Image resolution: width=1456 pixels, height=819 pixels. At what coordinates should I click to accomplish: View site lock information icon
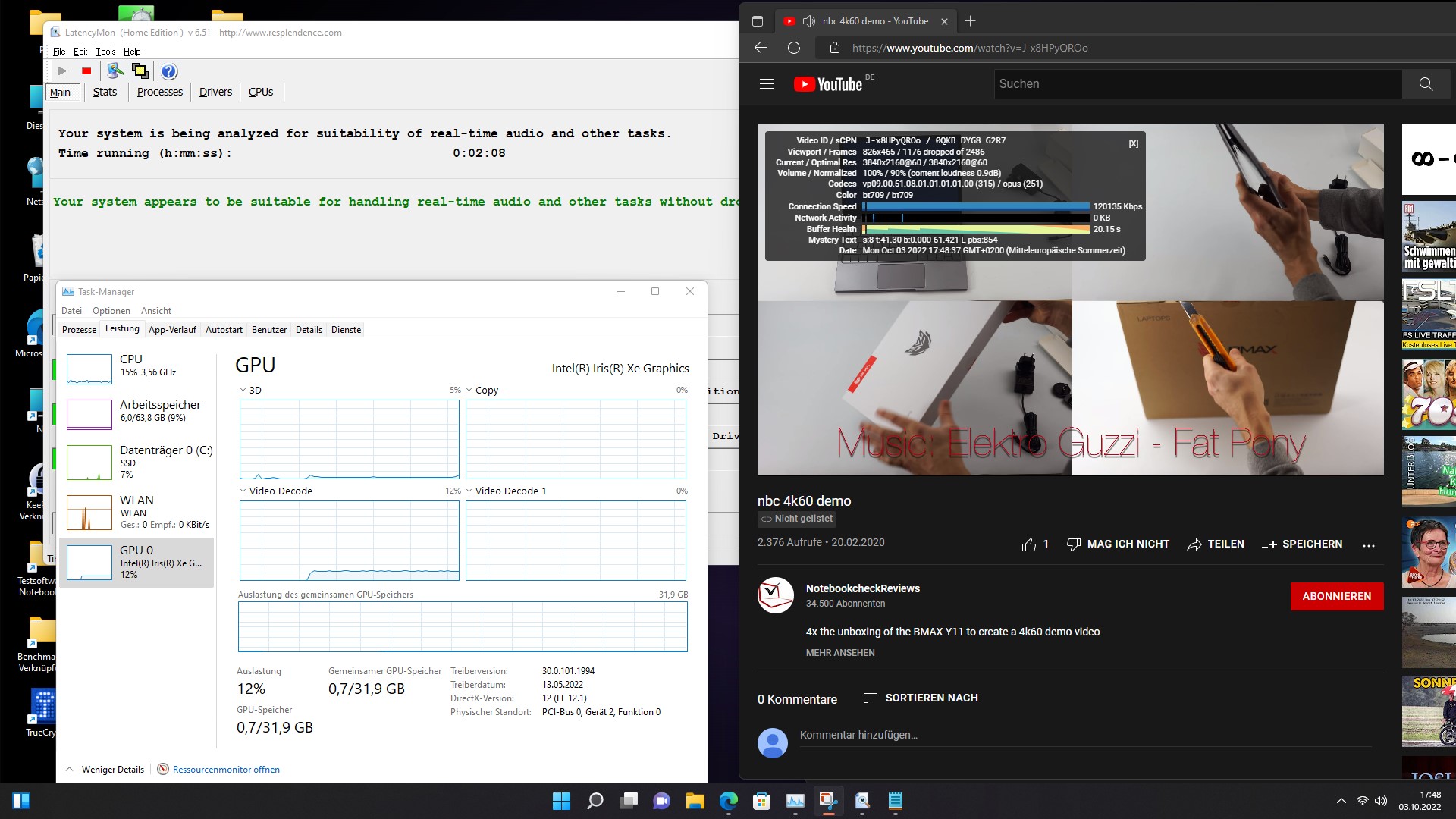[x=835, y=48]
